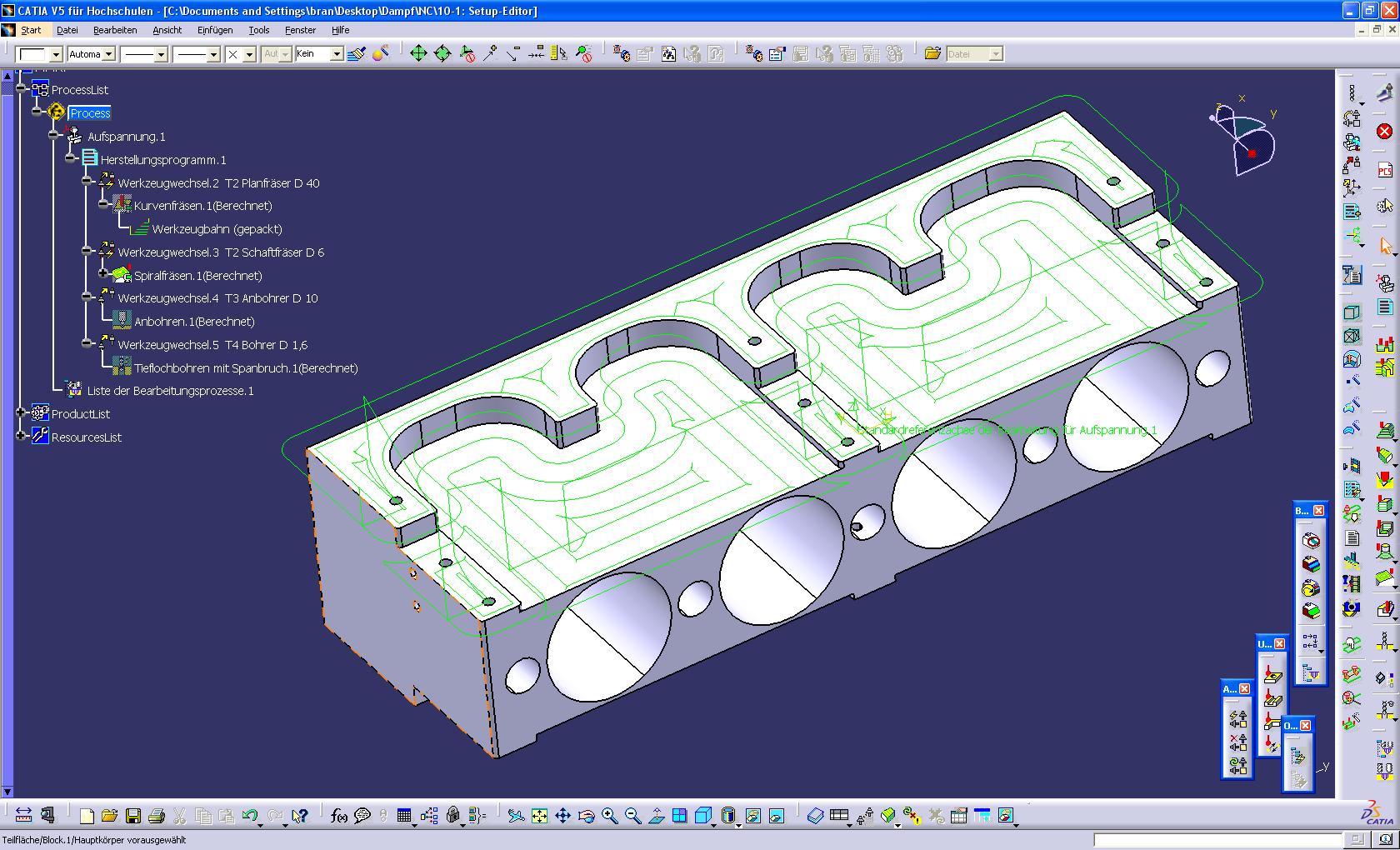Save using the floppy disk icon
The width and height of the screenshot is (1400, 850).
pos(132,816)
